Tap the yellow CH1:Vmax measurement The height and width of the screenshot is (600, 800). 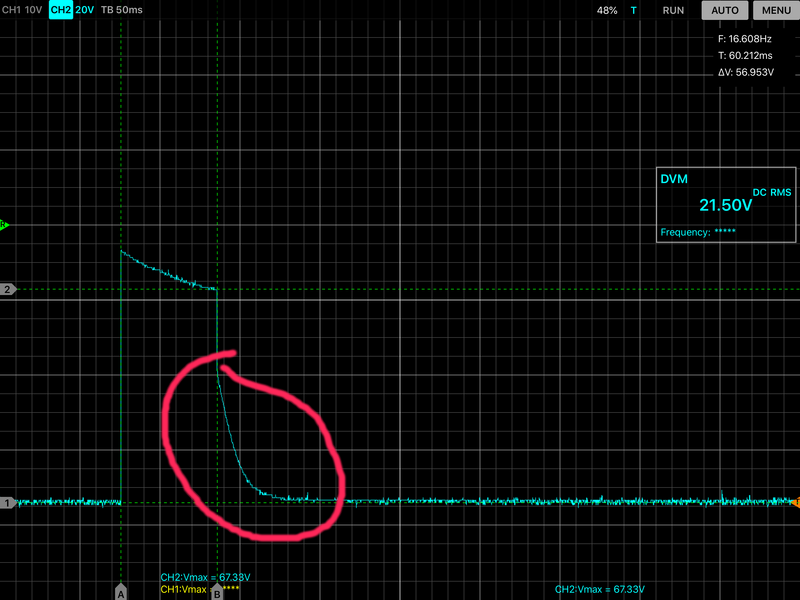pyautogui.click(x=199, y=589)
